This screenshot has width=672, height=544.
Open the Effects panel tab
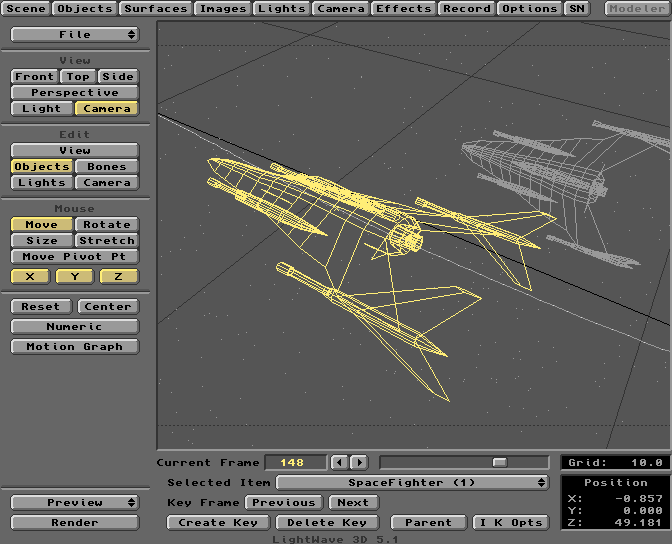tap(404, 8)
